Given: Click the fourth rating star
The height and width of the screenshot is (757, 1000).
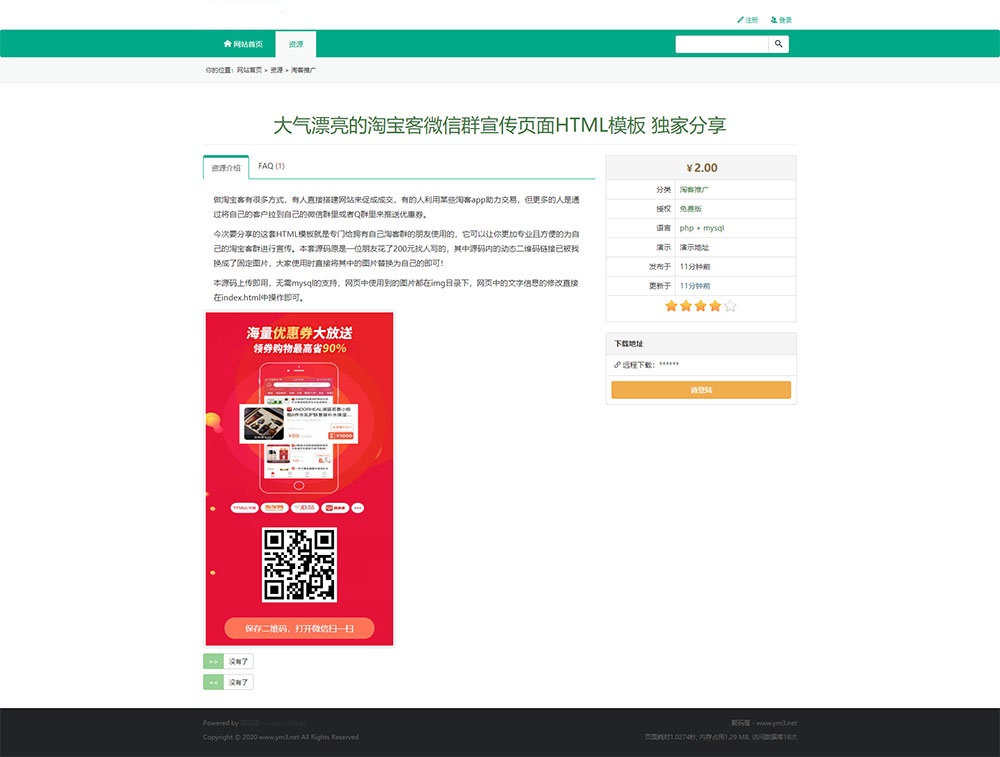Looking at the screenshot, I should [x=715, y=306].
